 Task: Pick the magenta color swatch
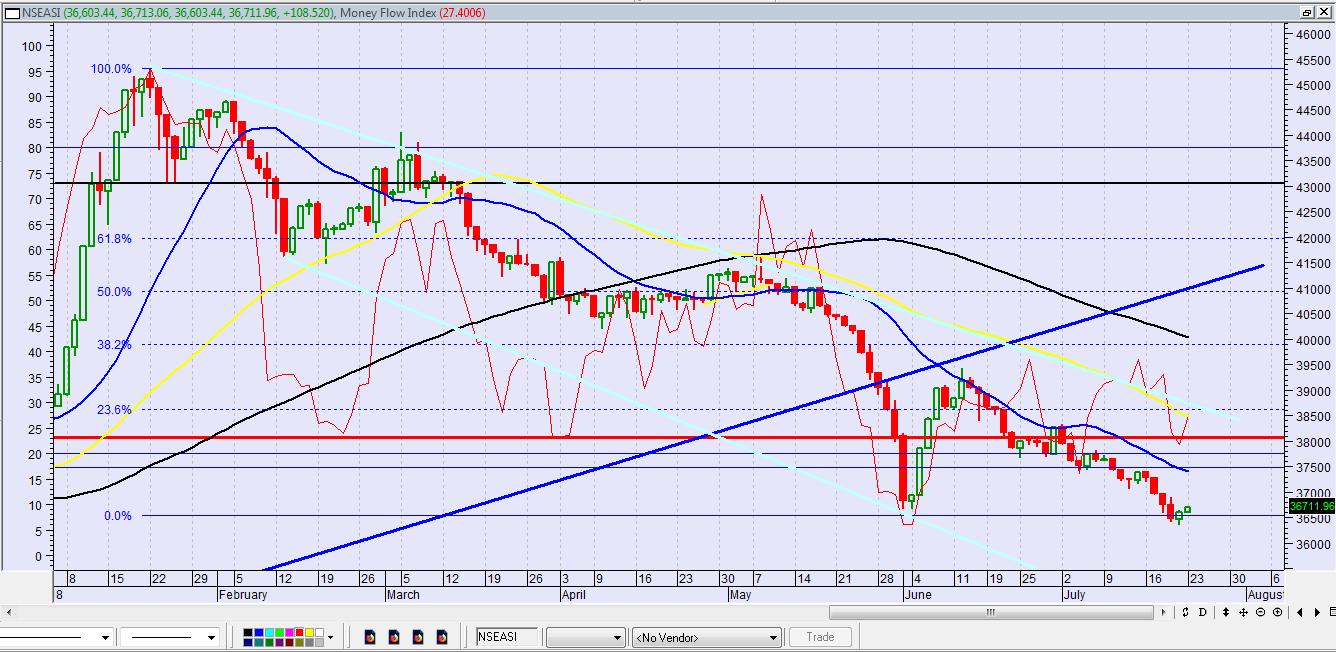289,632
